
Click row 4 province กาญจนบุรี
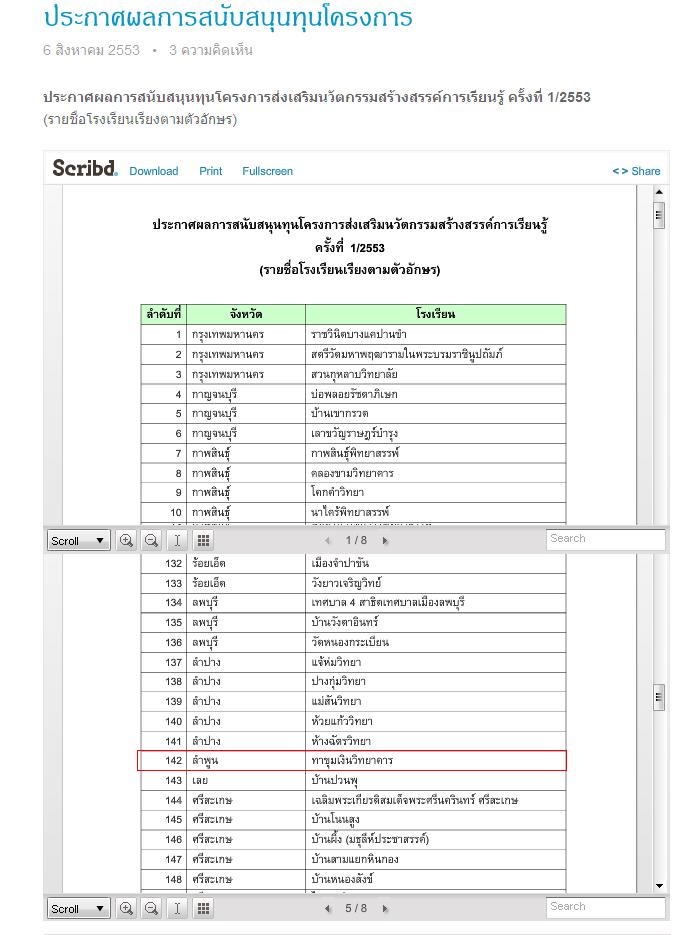tap(214, 394)
